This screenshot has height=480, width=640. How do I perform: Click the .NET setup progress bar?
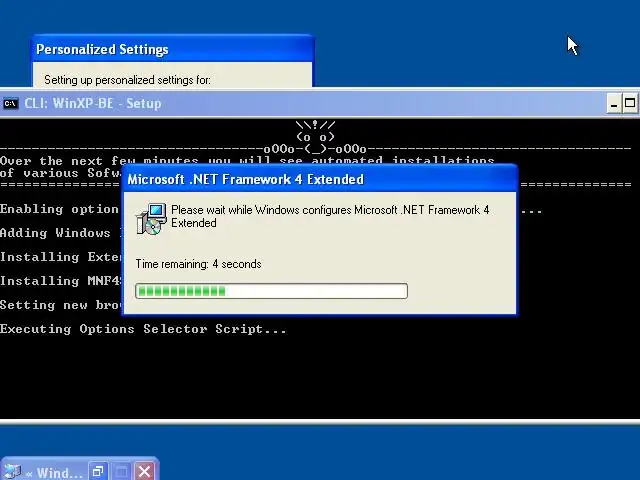[271, 291]
